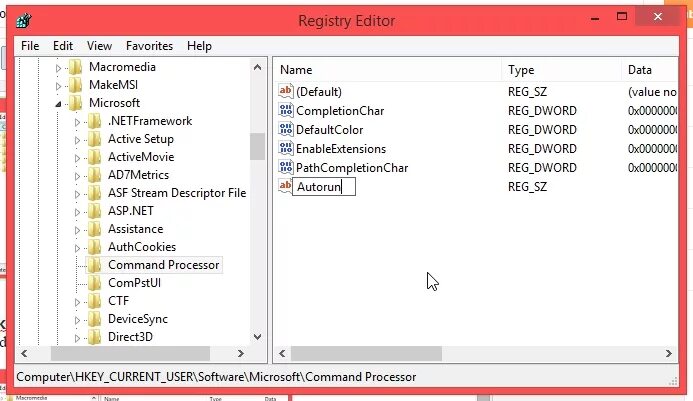
Task: Click the registry path in status bar
Action: [x=216, y=377]
